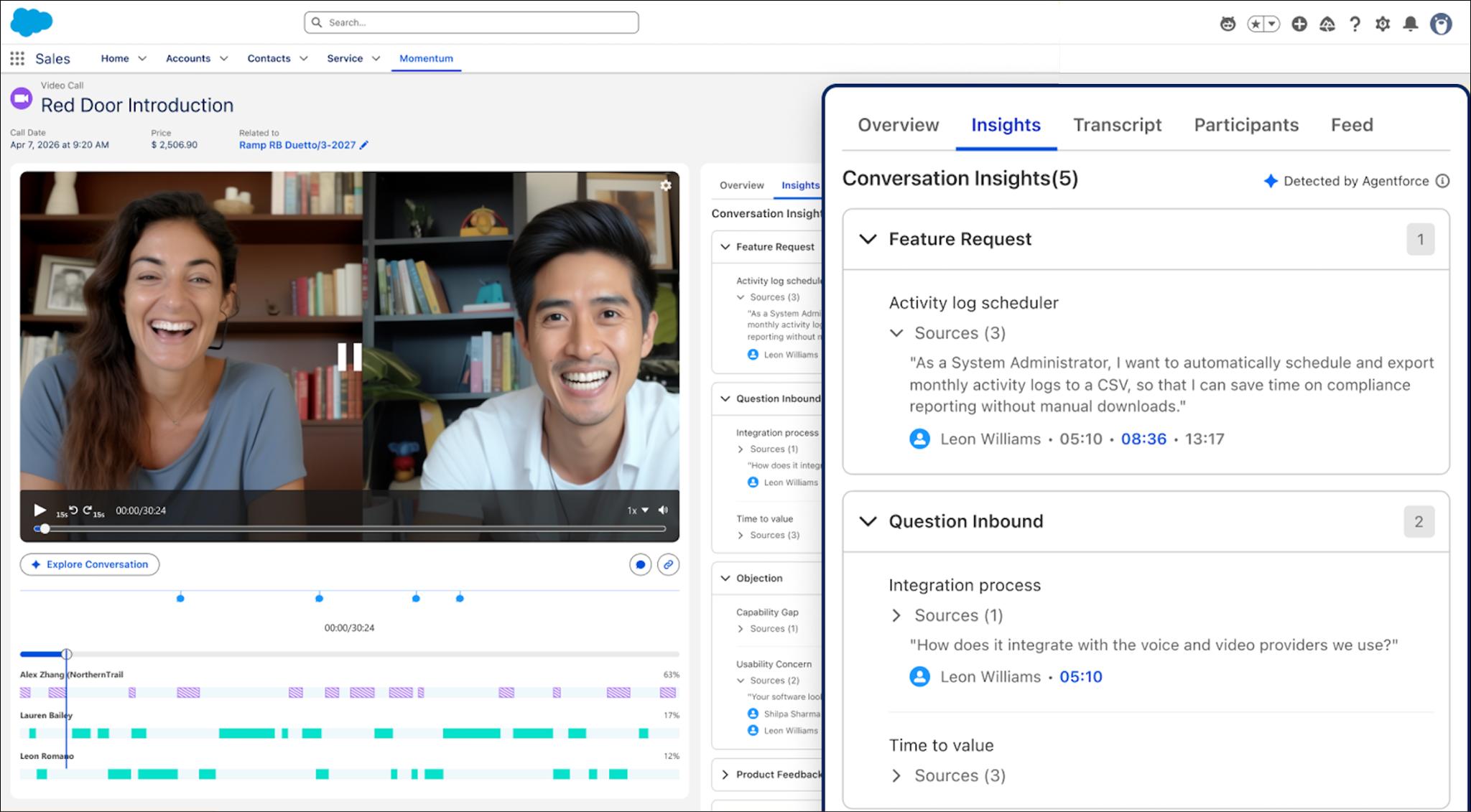Click the Astro mascot icon in header
This screenshot has width=1471, height=812.
[x=1228, y=24]
